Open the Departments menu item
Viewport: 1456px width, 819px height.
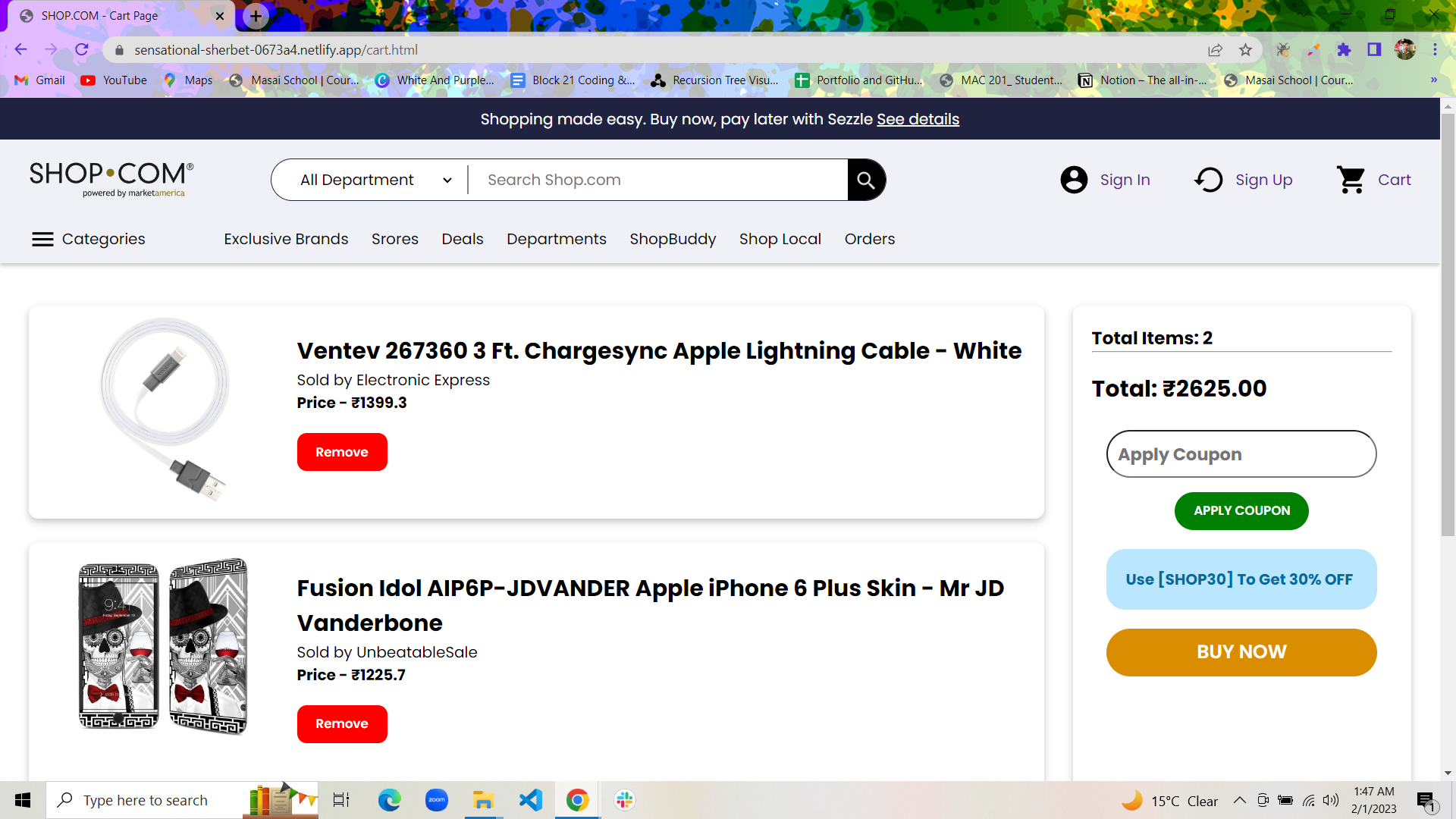557,239
